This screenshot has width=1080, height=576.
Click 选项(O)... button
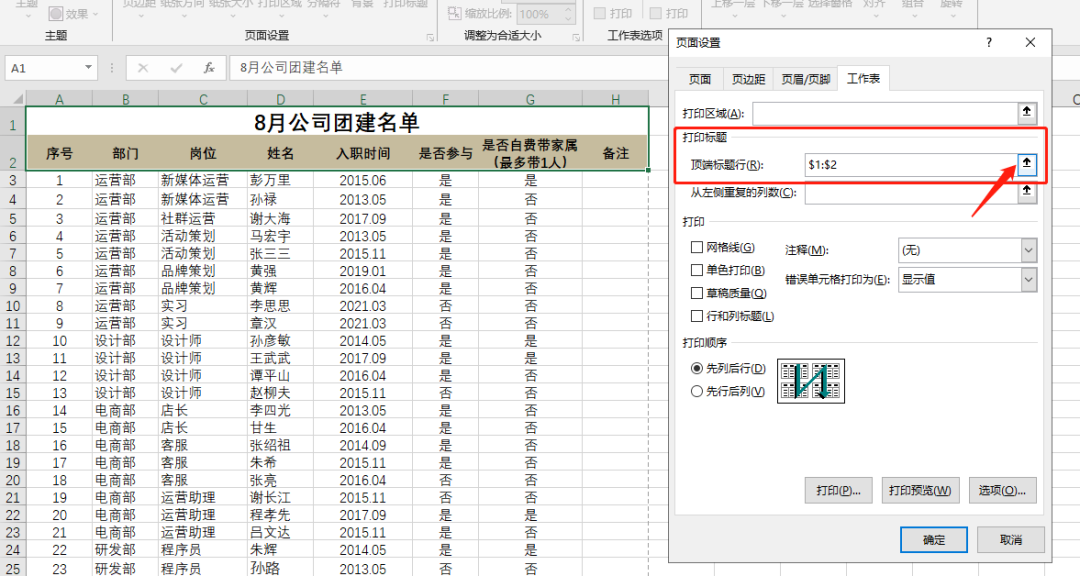point(1002,491)
